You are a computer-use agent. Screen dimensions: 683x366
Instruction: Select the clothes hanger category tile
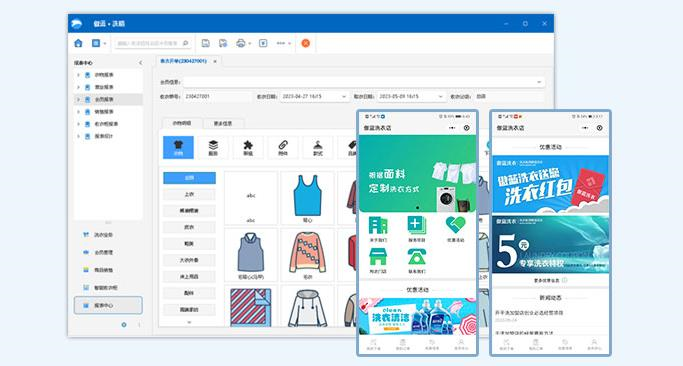click(318, 147)
